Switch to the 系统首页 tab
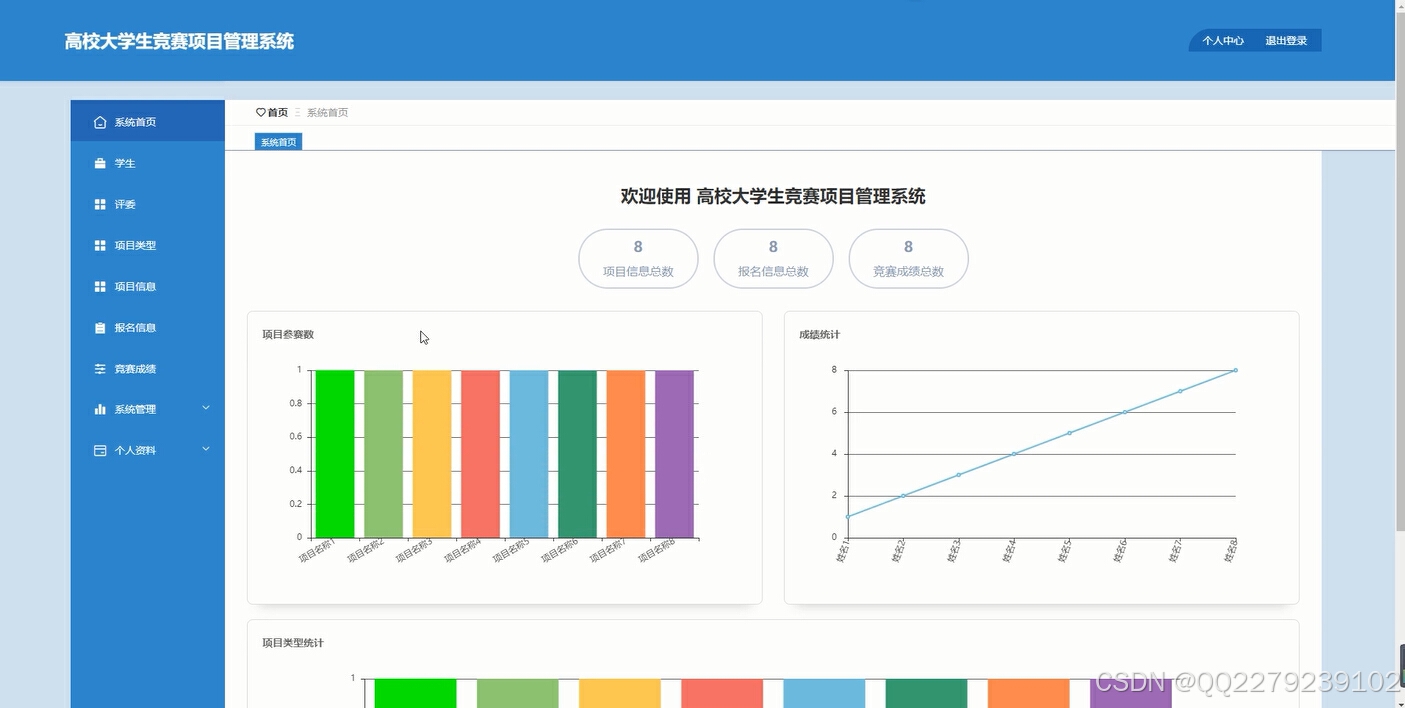 [277, 141]
